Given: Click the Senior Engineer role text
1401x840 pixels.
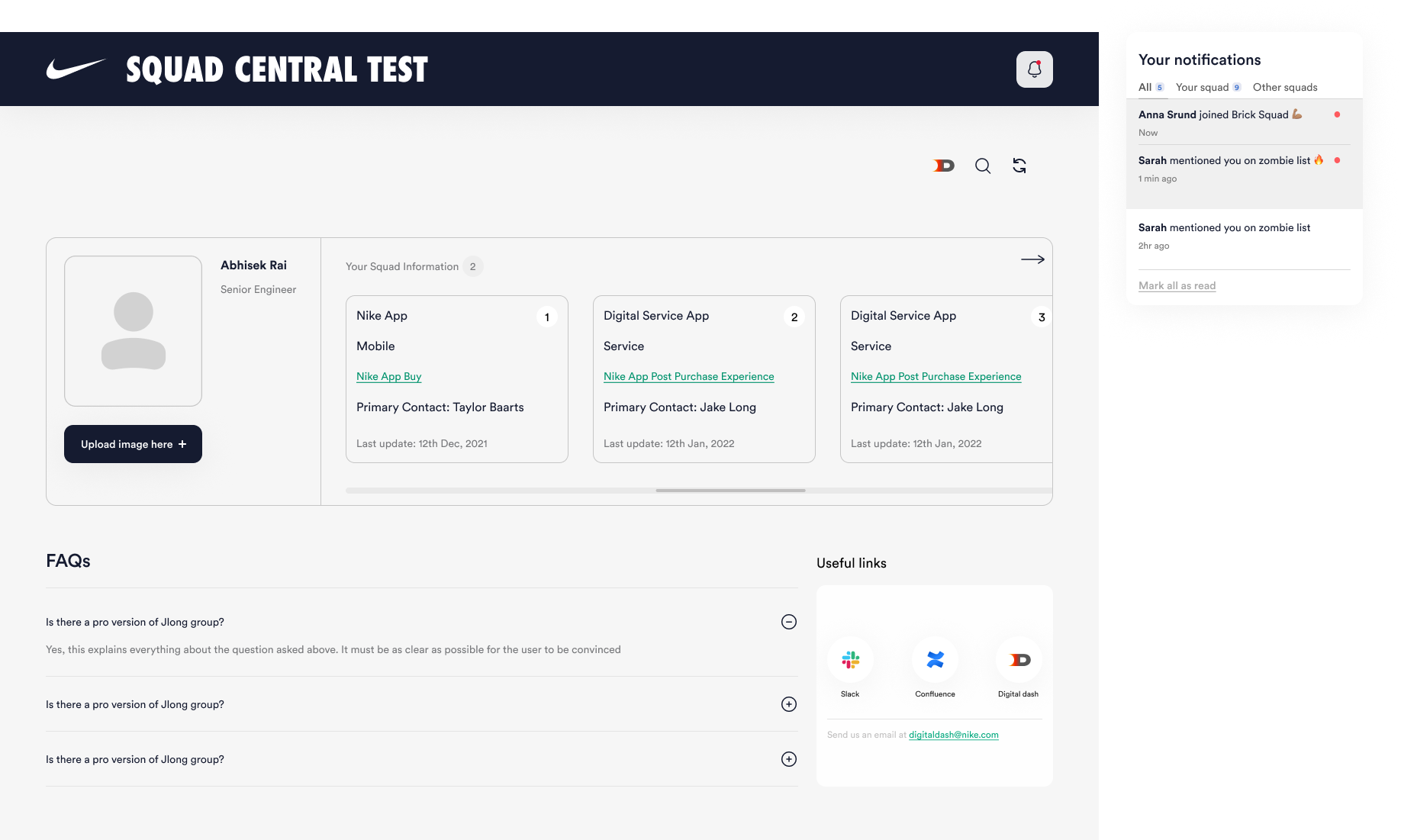Looking at the screenshot, I should (x=258, y=289).
